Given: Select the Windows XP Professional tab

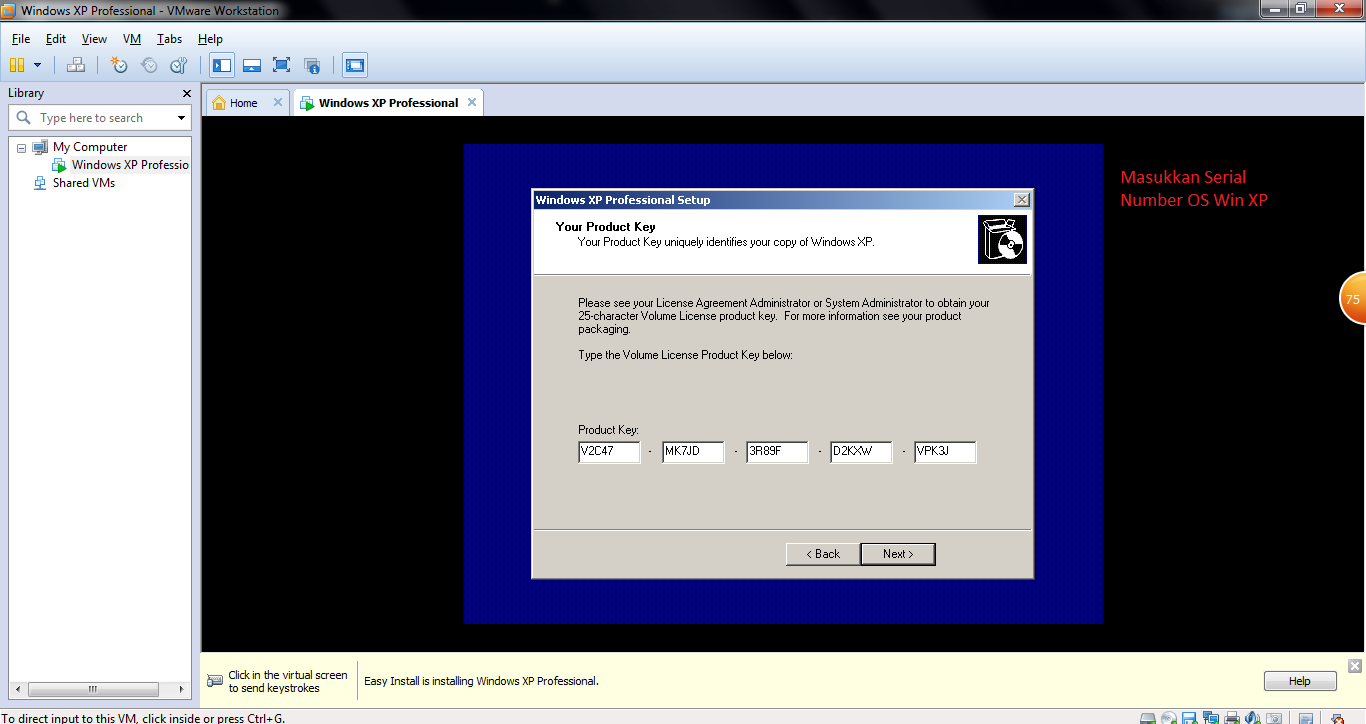Looking at the screenshot, I should click(388, 103).
